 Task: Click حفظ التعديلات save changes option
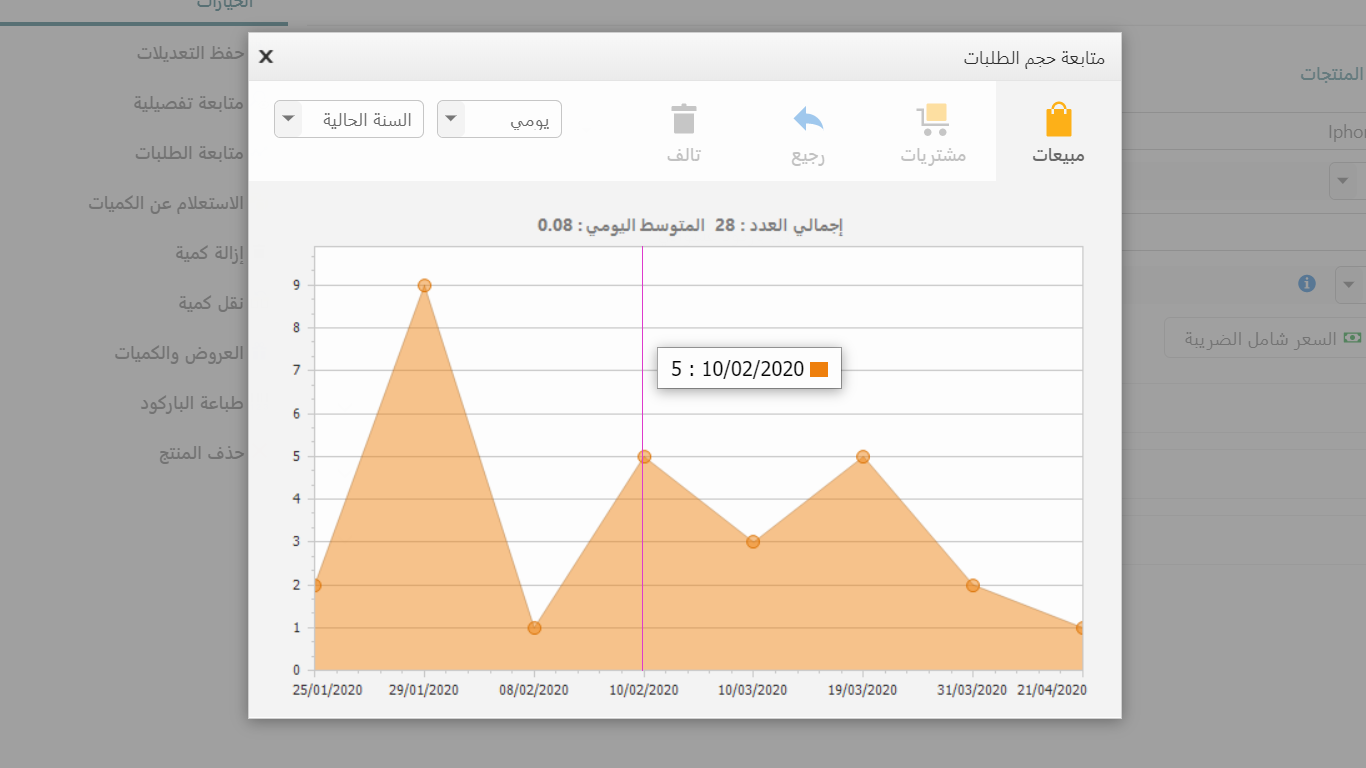pyautogui.click(x=191, y=53)
